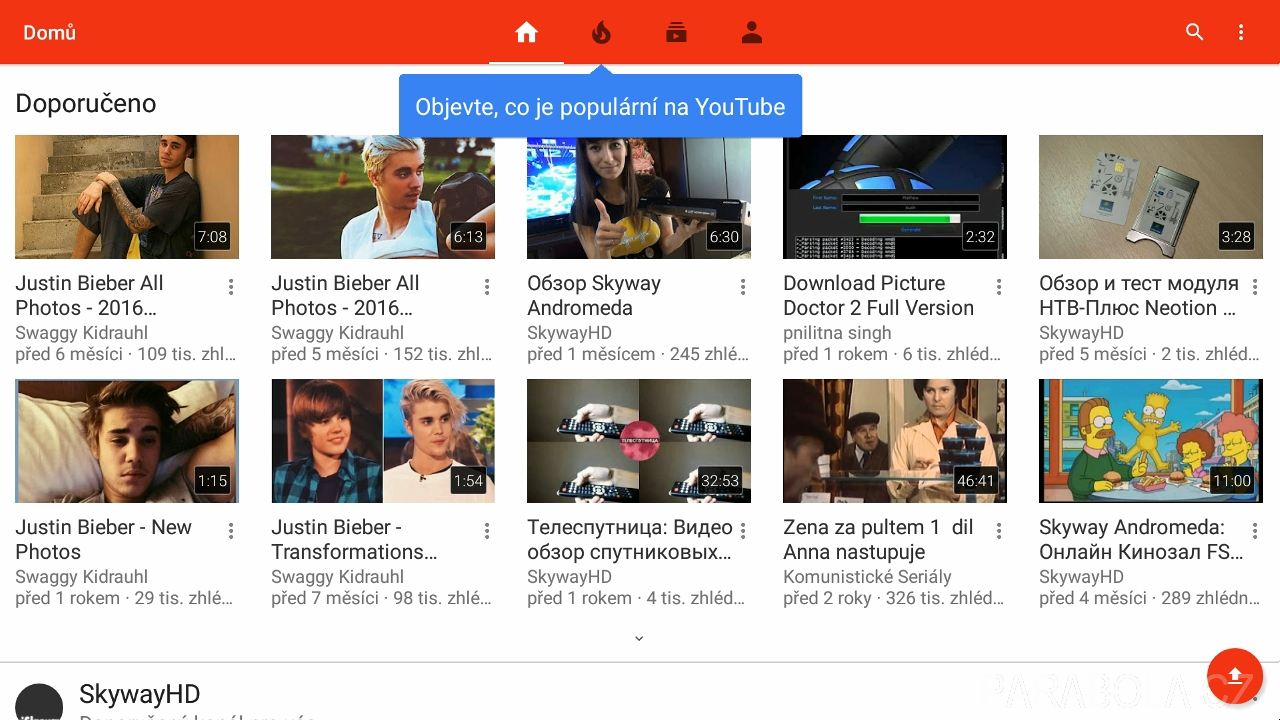
Task: Open options for 7:08 Justin Bieber All Photos
Action: pyautogui.click(x=231, y=287)
